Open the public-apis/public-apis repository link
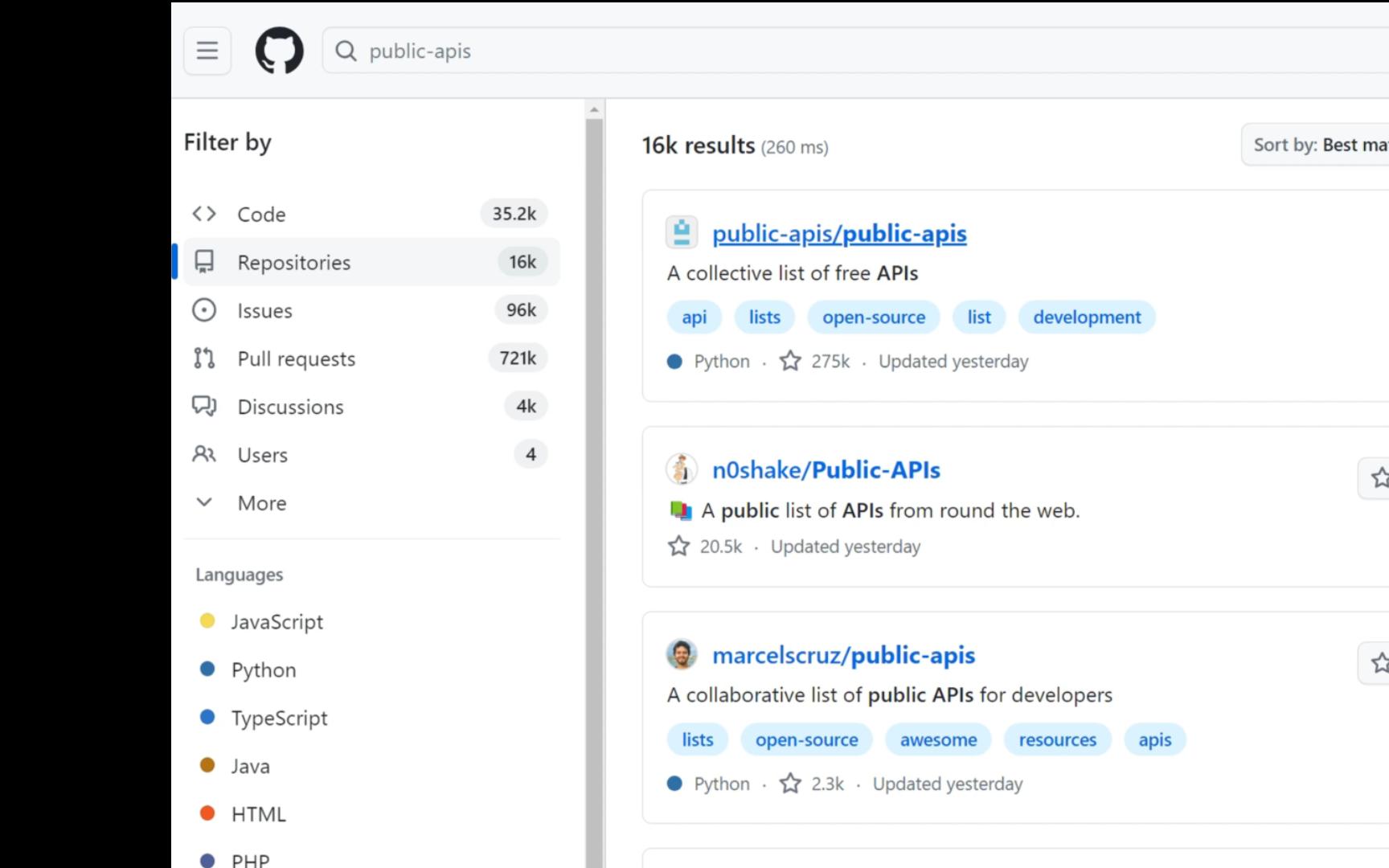The width and height of the screenshot is (1389, 868). 839,234
